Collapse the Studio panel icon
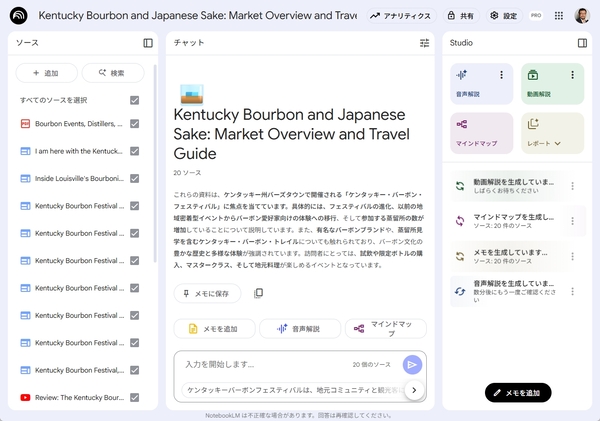 coord(582,43)
